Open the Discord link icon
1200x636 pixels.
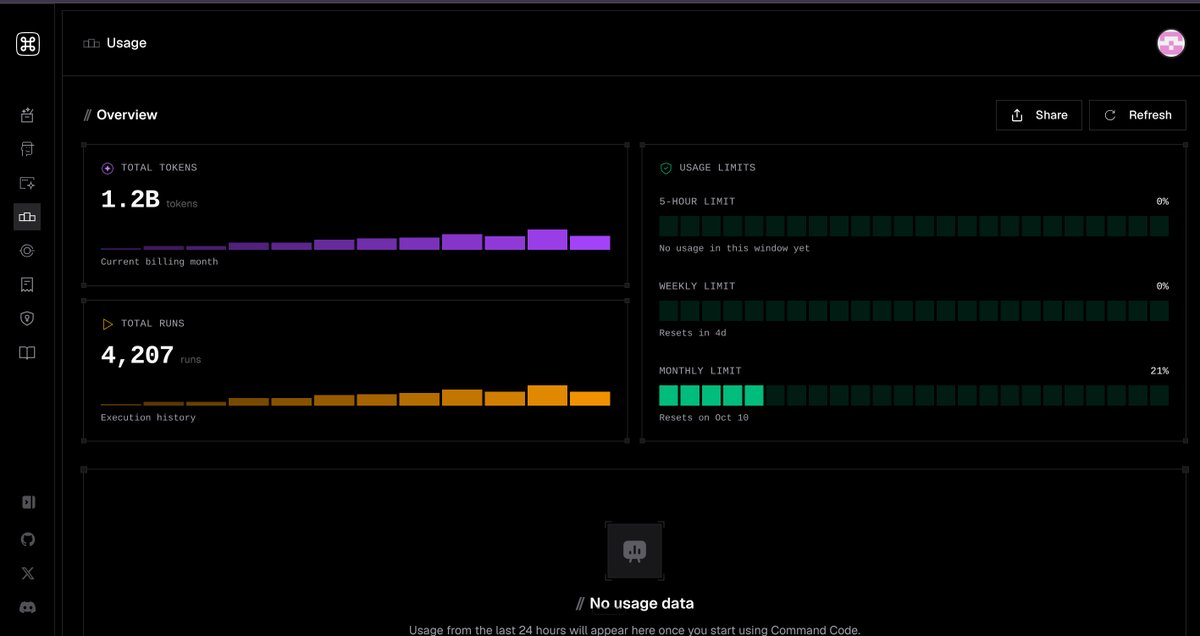28,608
